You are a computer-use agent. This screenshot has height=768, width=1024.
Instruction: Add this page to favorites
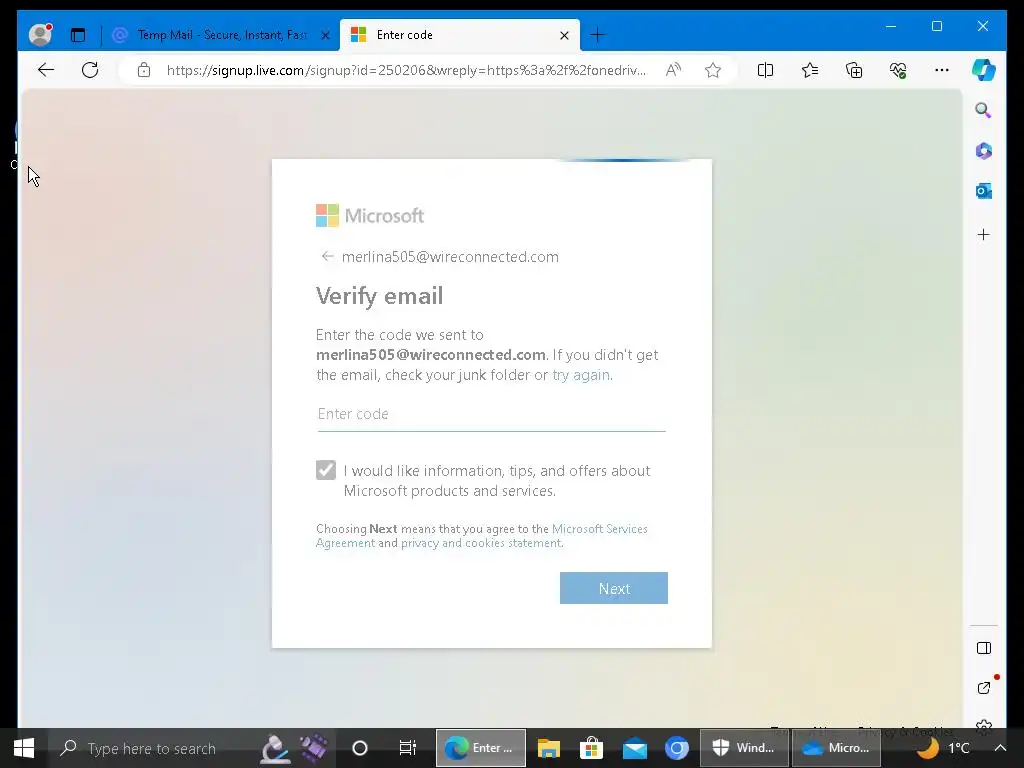click(x=712, y=70)
